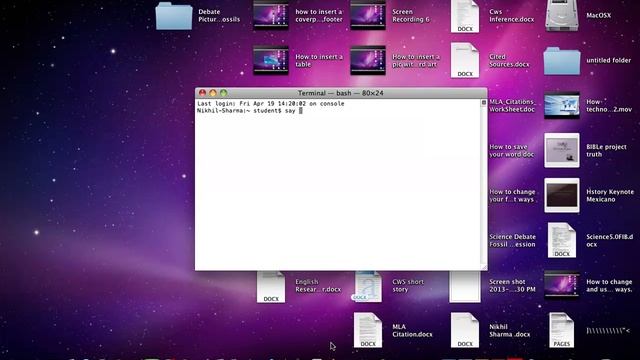Zoom the Terminal window with green button
The image size is (640, 360).
223,93
